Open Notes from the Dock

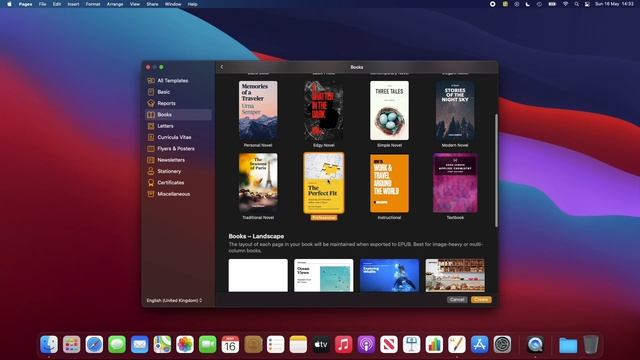[298, 344]
